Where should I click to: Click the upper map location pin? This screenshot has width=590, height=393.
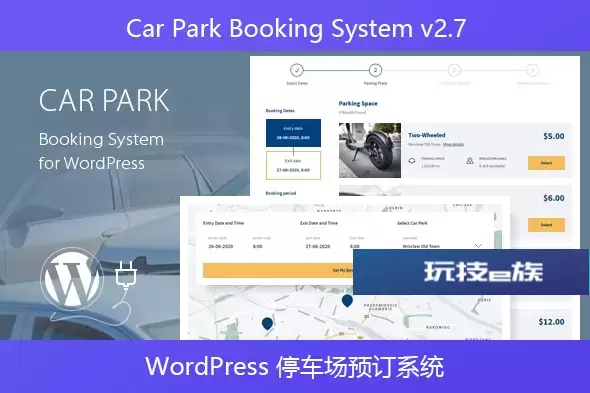(347, 301)
